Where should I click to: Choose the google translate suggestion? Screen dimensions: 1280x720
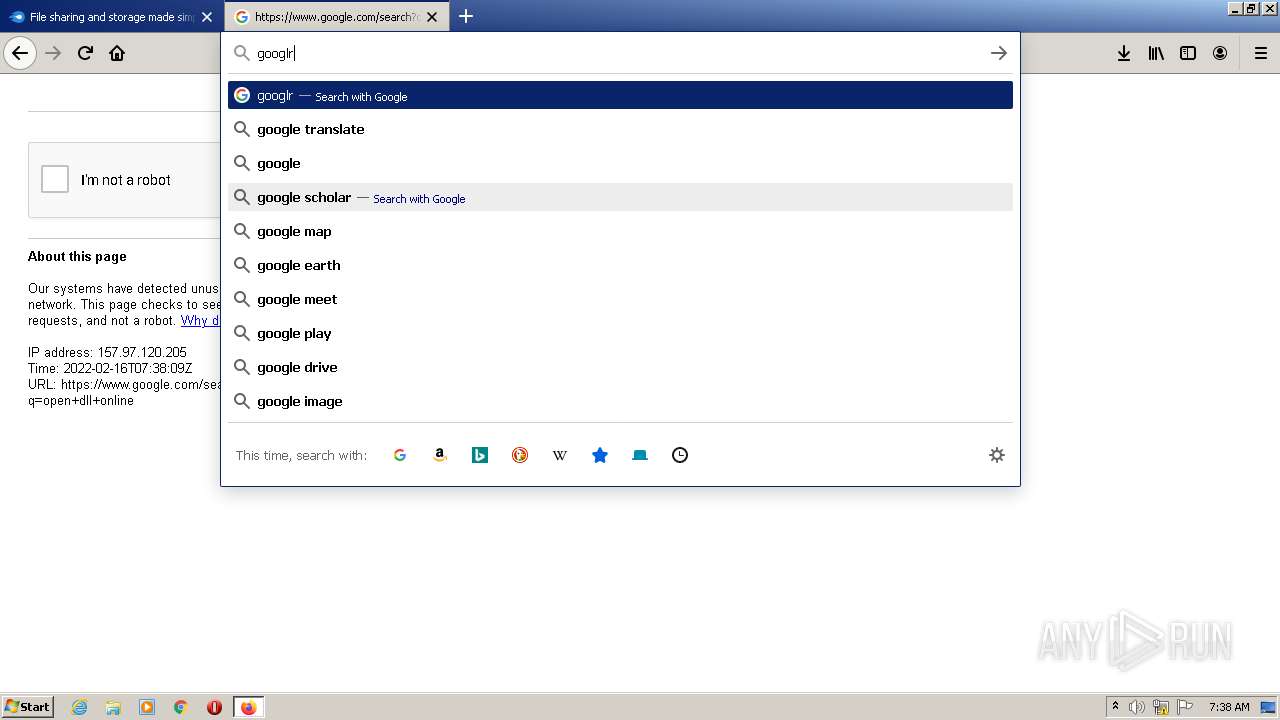620,129
